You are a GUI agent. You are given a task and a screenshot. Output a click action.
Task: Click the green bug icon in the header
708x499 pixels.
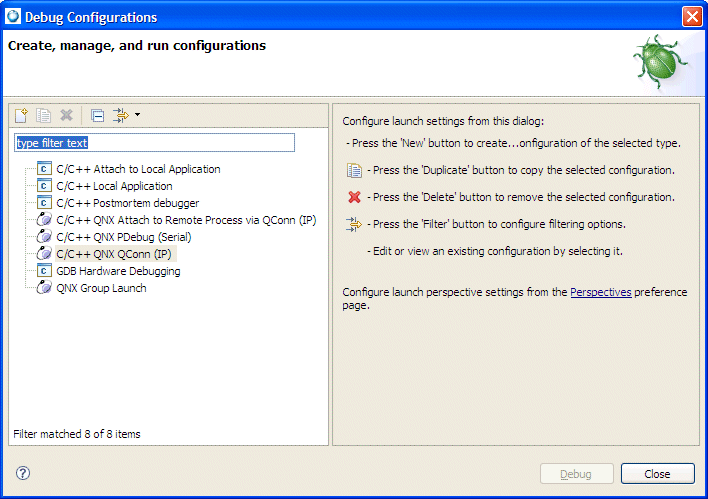pyautogui.click(x=659, y=63)
